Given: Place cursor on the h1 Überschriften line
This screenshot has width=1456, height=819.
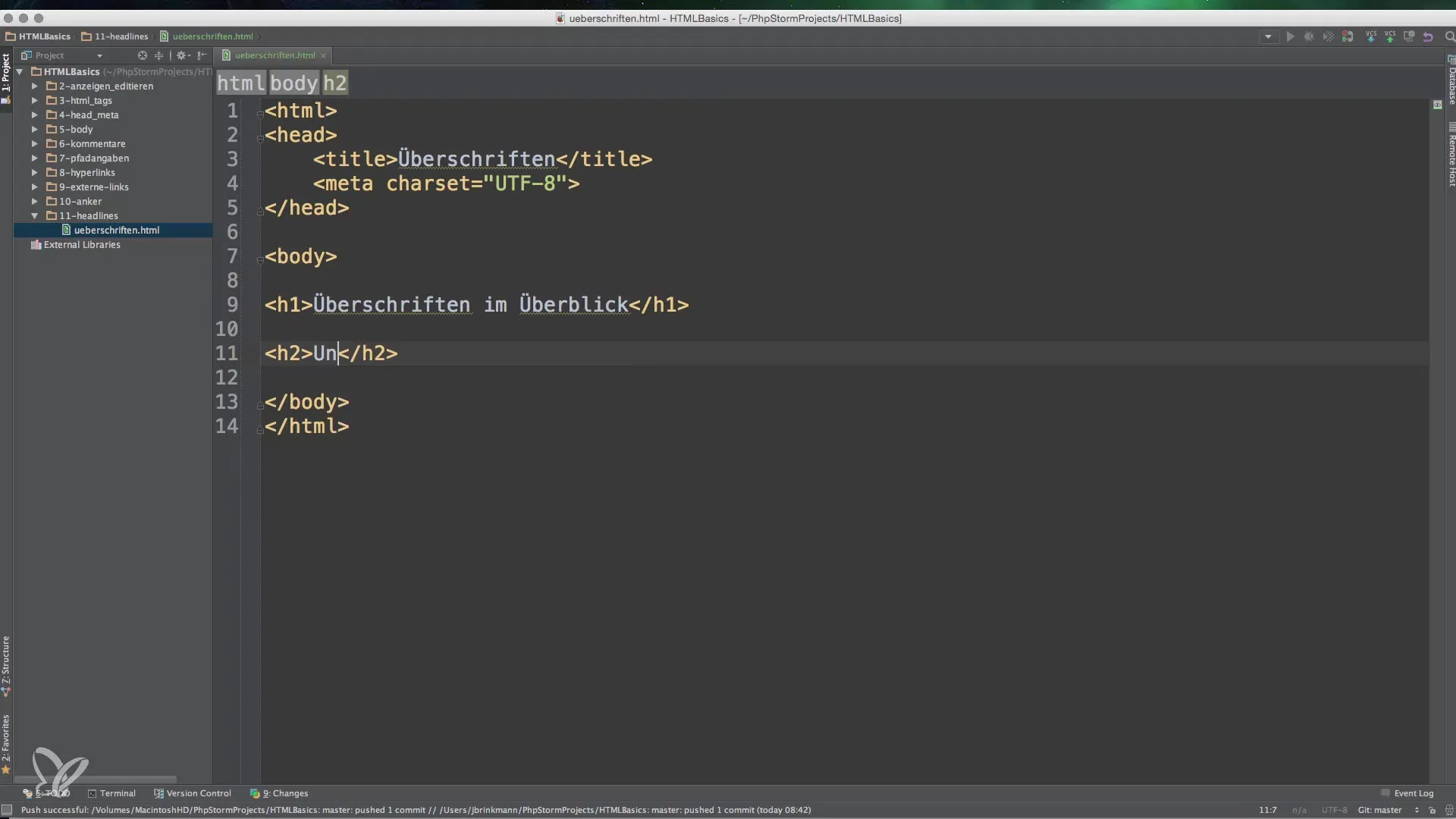Looking at the screenshot, I should tap(476, 305).
